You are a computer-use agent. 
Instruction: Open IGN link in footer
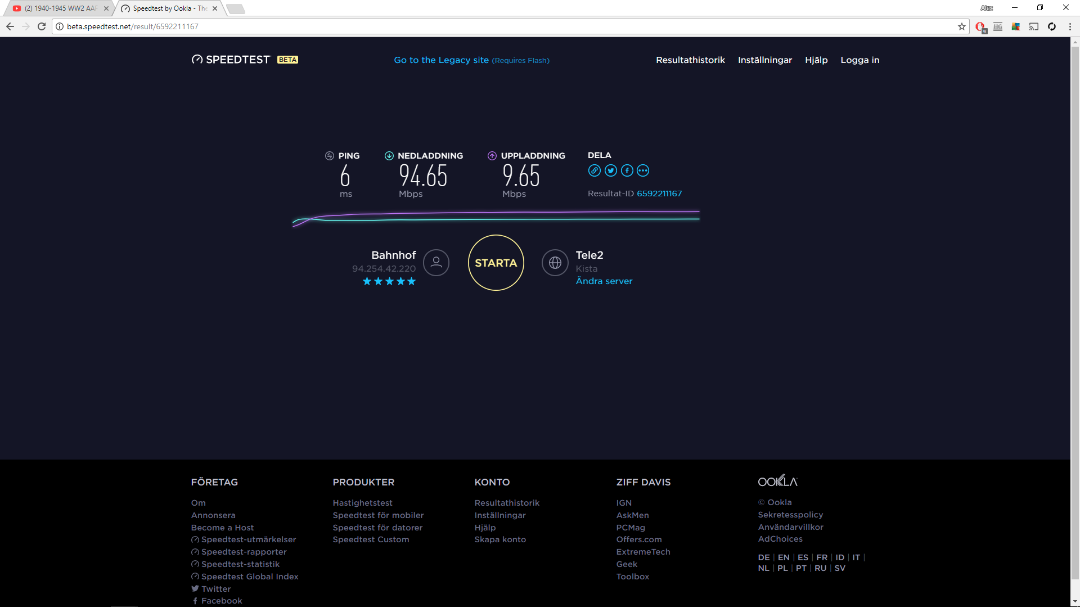(x=623, y=503)
